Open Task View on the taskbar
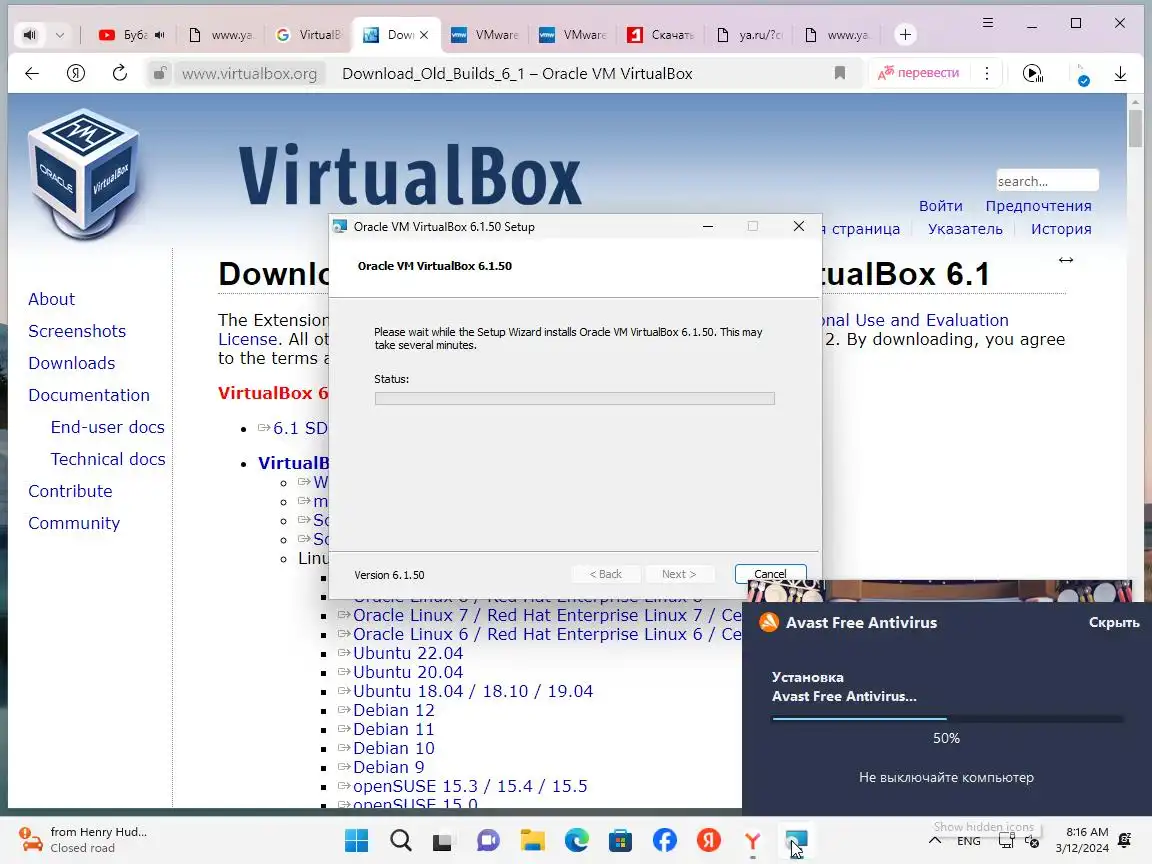 [x=442, y=840]
